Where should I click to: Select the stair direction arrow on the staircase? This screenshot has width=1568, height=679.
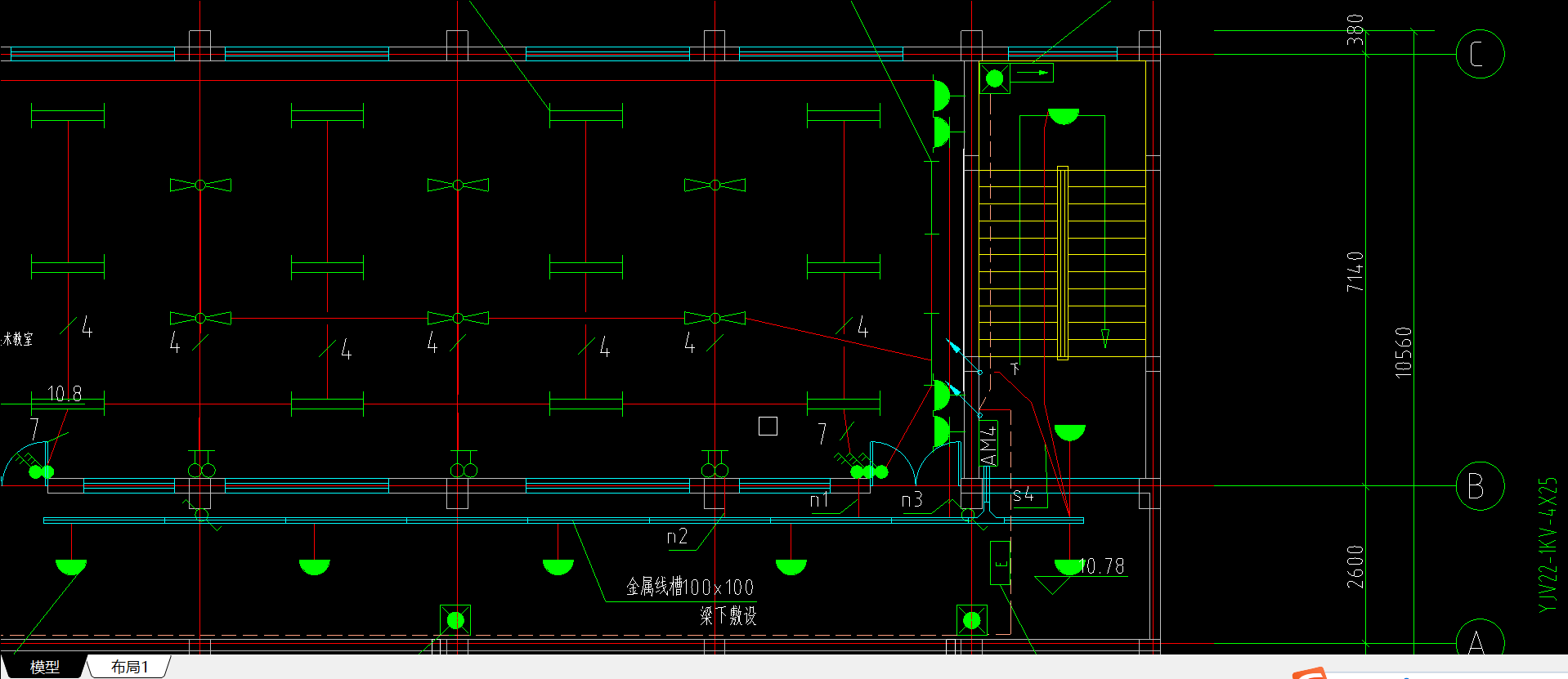[1105, 338]
